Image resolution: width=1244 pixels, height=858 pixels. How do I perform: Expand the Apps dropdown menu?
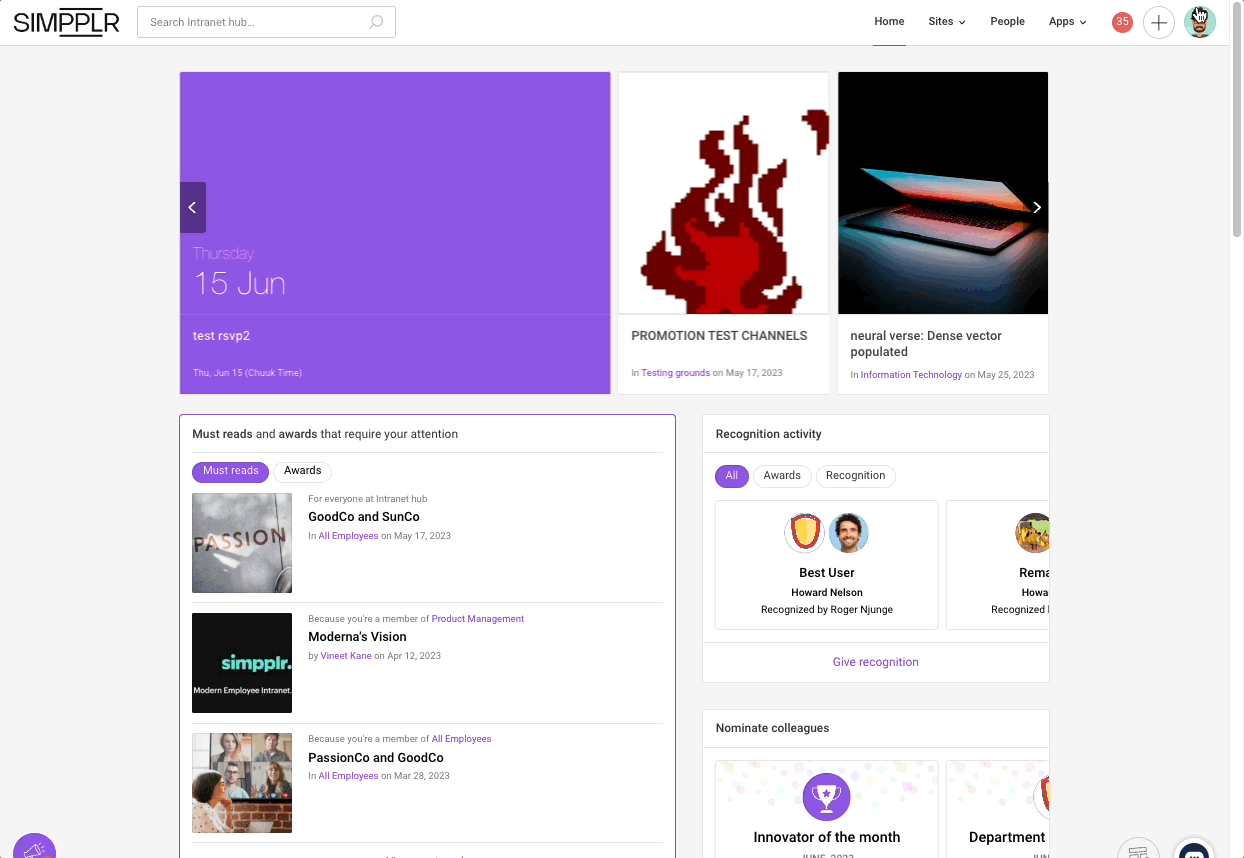coord(1067,22)
